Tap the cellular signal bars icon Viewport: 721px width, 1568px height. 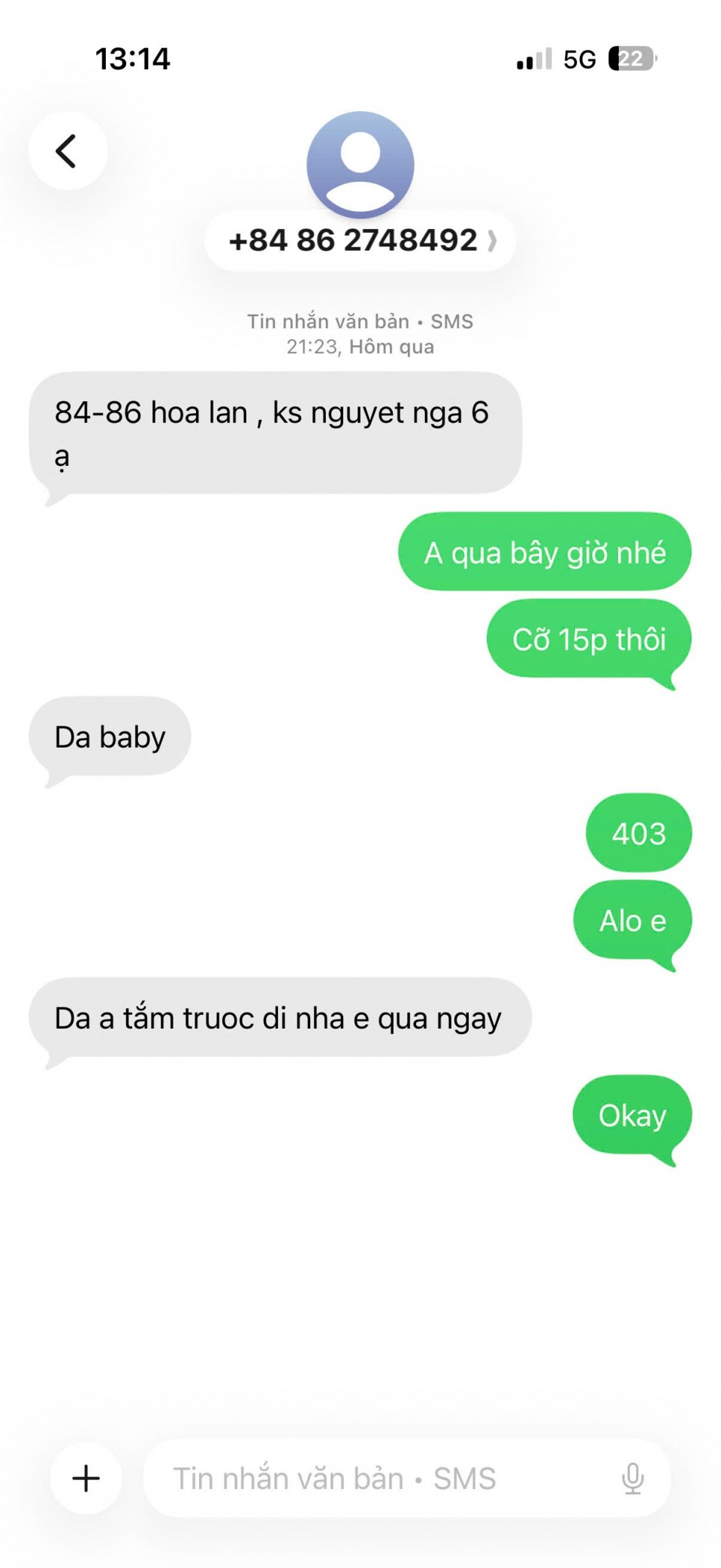pos(534,59)
